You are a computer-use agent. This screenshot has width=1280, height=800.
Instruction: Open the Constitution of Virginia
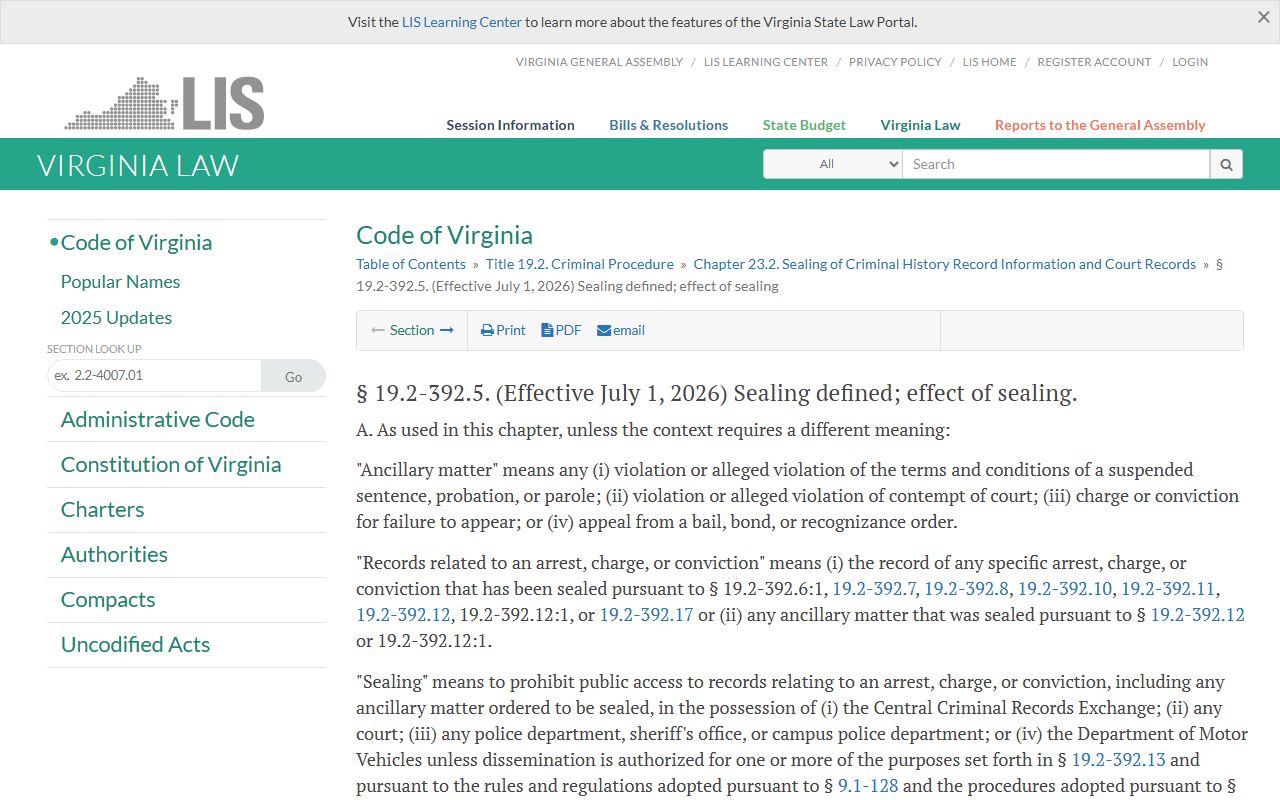[x=171, y=465]
